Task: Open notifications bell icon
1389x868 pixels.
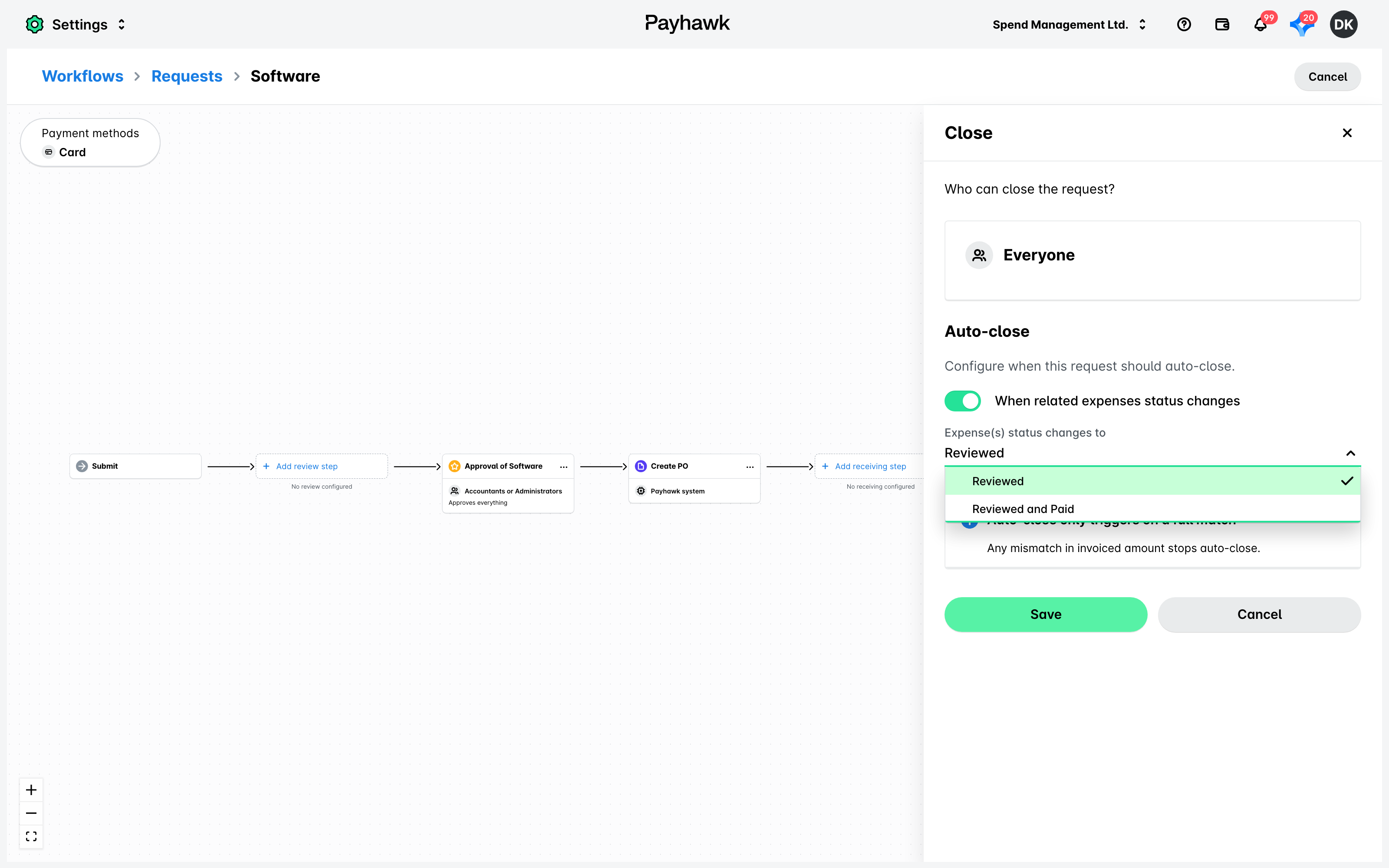Action: click(x=1261, y=24)
